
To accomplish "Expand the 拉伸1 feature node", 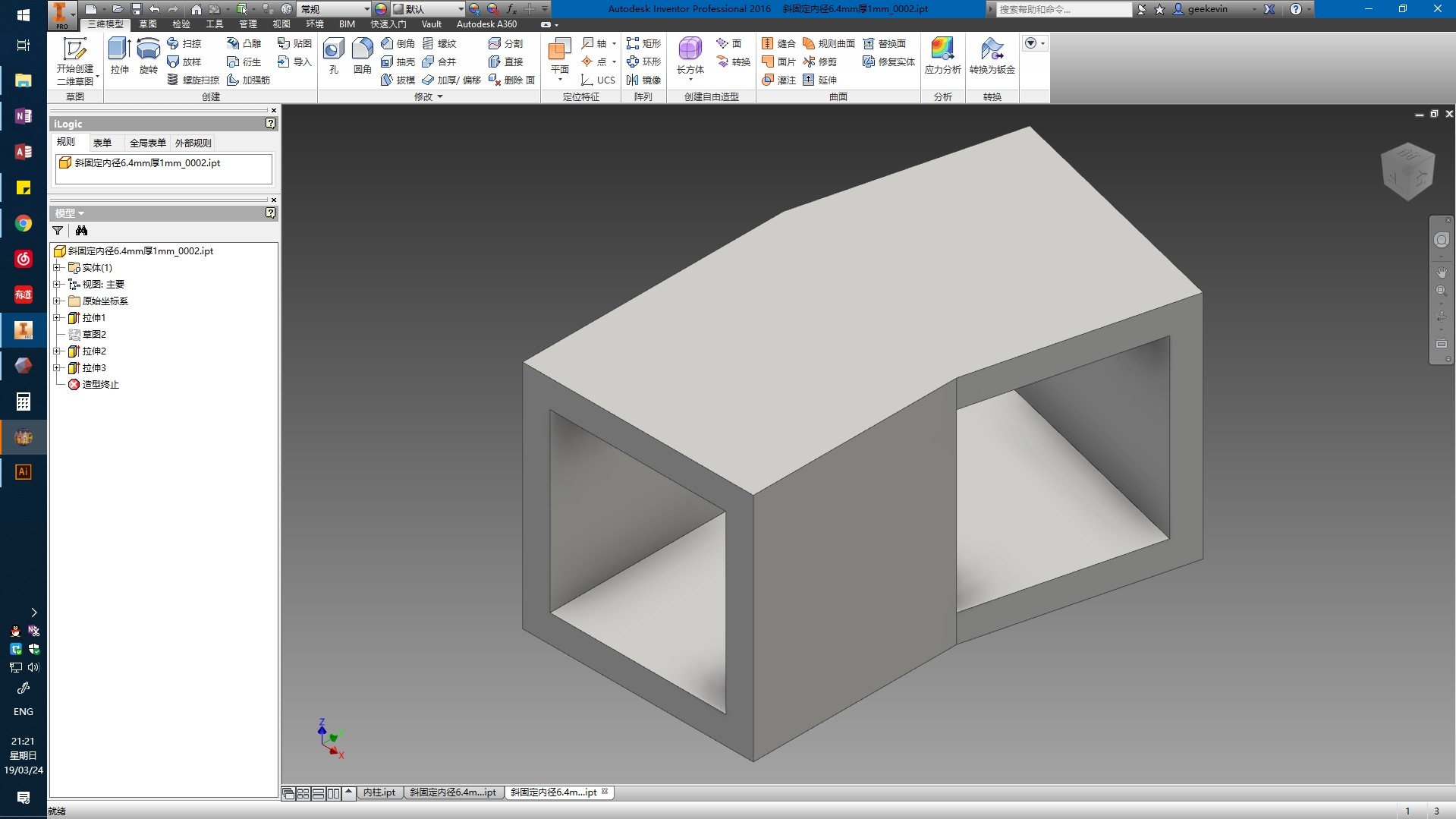I will [x=57, y=318].
